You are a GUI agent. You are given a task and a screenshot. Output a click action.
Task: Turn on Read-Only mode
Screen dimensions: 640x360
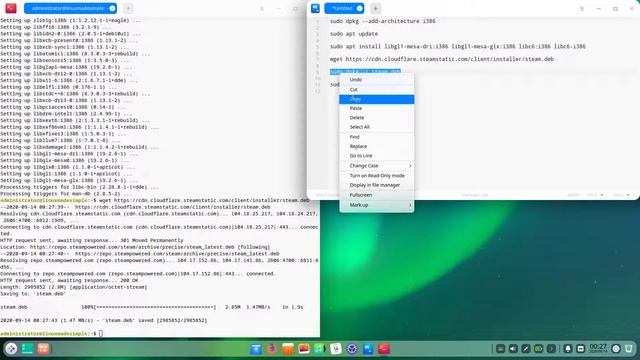[376, 176]
